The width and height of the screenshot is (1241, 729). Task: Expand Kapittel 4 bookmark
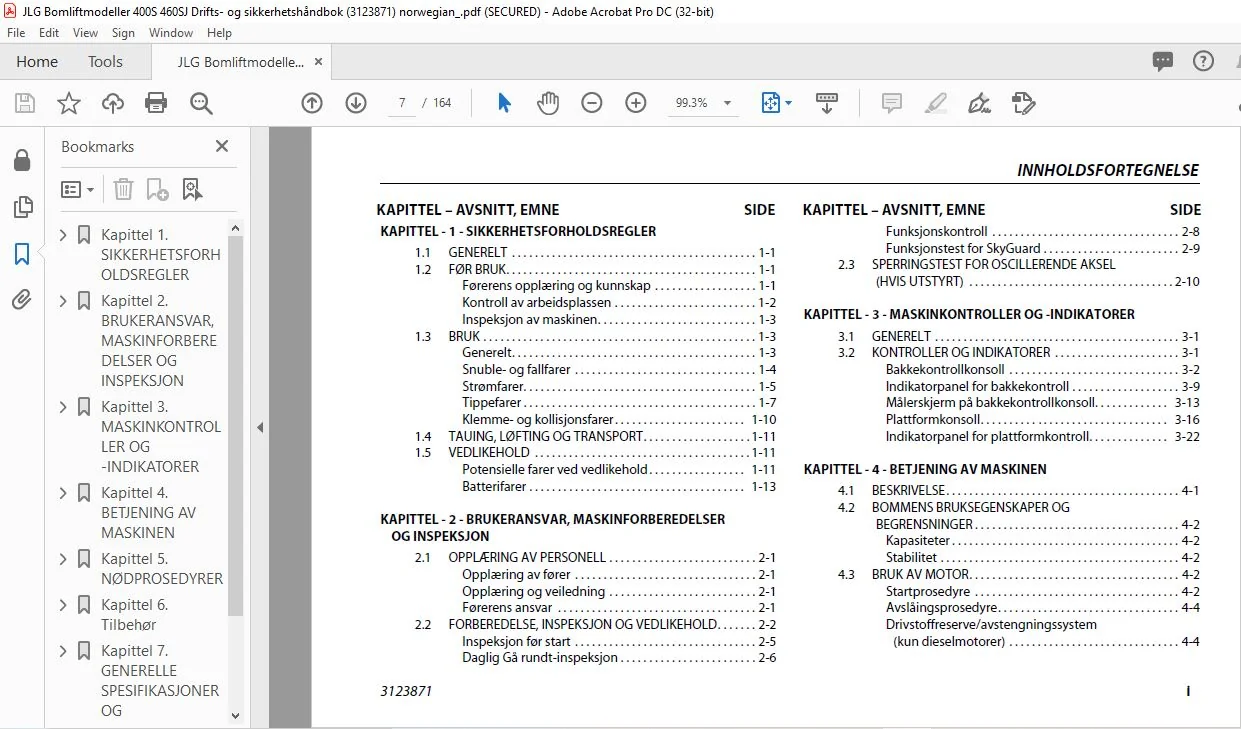(64, 493)
